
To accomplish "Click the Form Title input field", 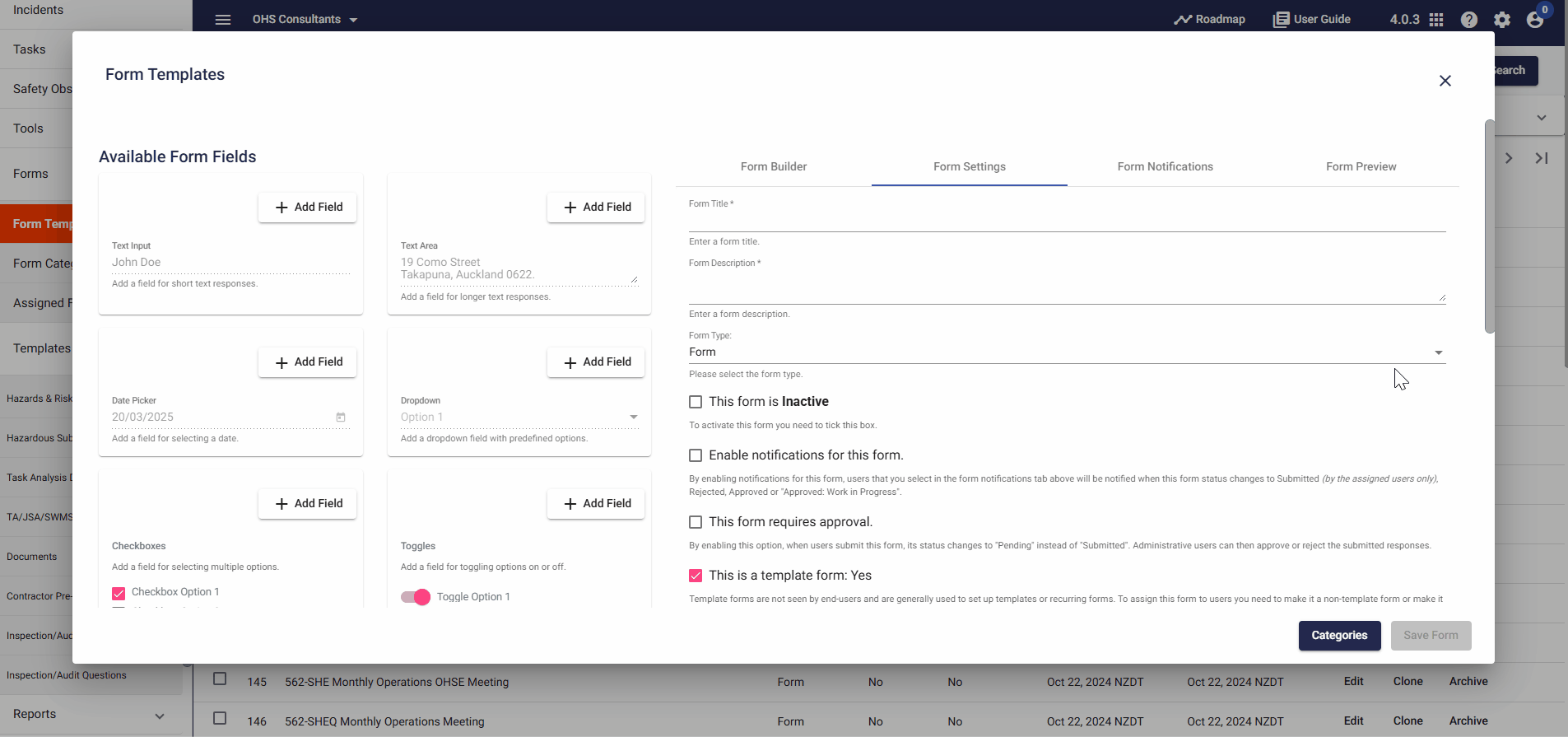I will (x=1067, y=222).
